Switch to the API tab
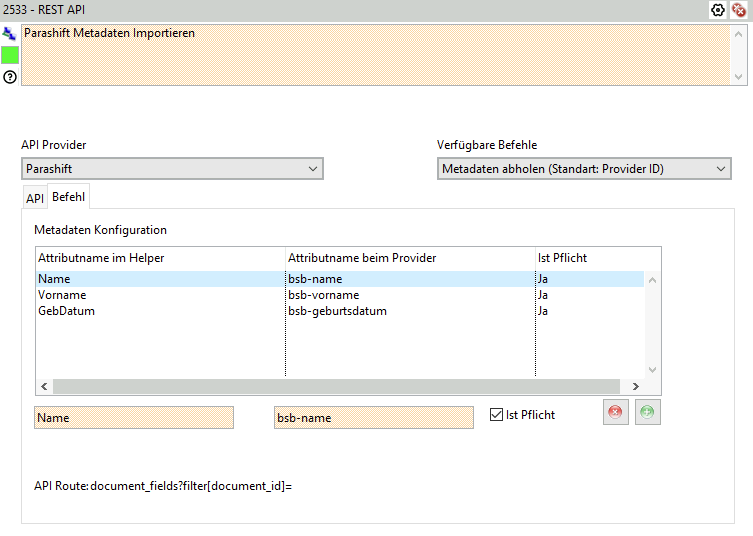 click(35, 197)
